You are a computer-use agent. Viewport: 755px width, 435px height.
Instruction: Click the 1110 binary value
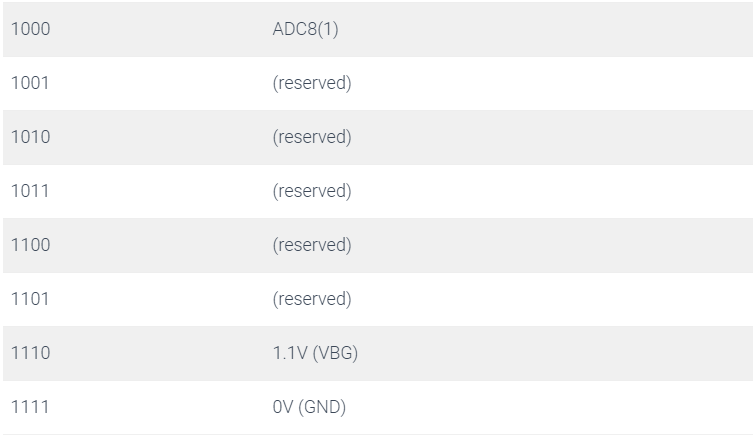coord(30,353)
